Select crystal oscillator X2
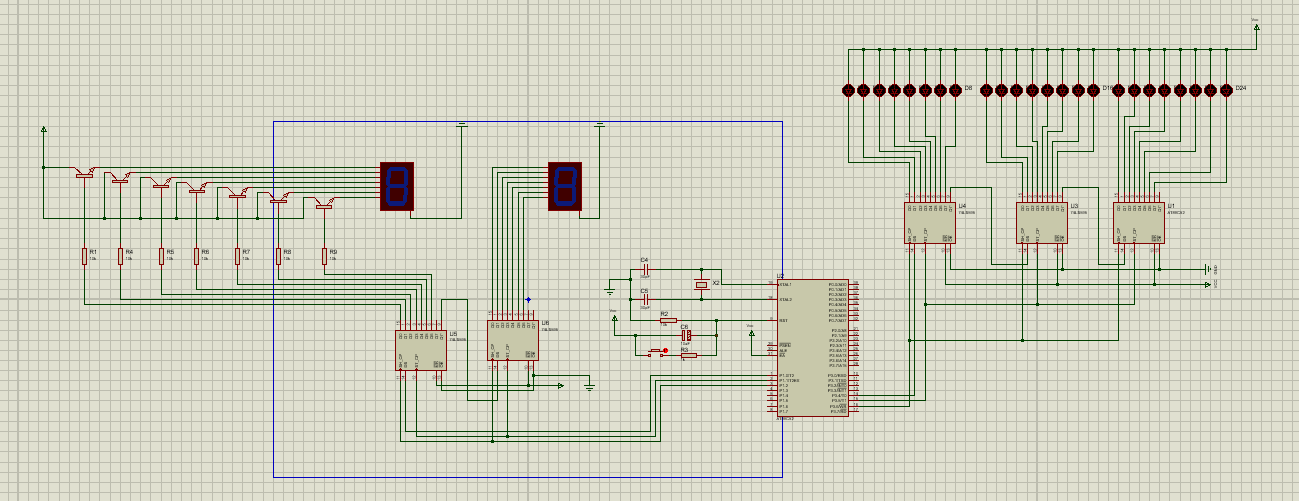Screen dimensions: 1299x501 702,285
